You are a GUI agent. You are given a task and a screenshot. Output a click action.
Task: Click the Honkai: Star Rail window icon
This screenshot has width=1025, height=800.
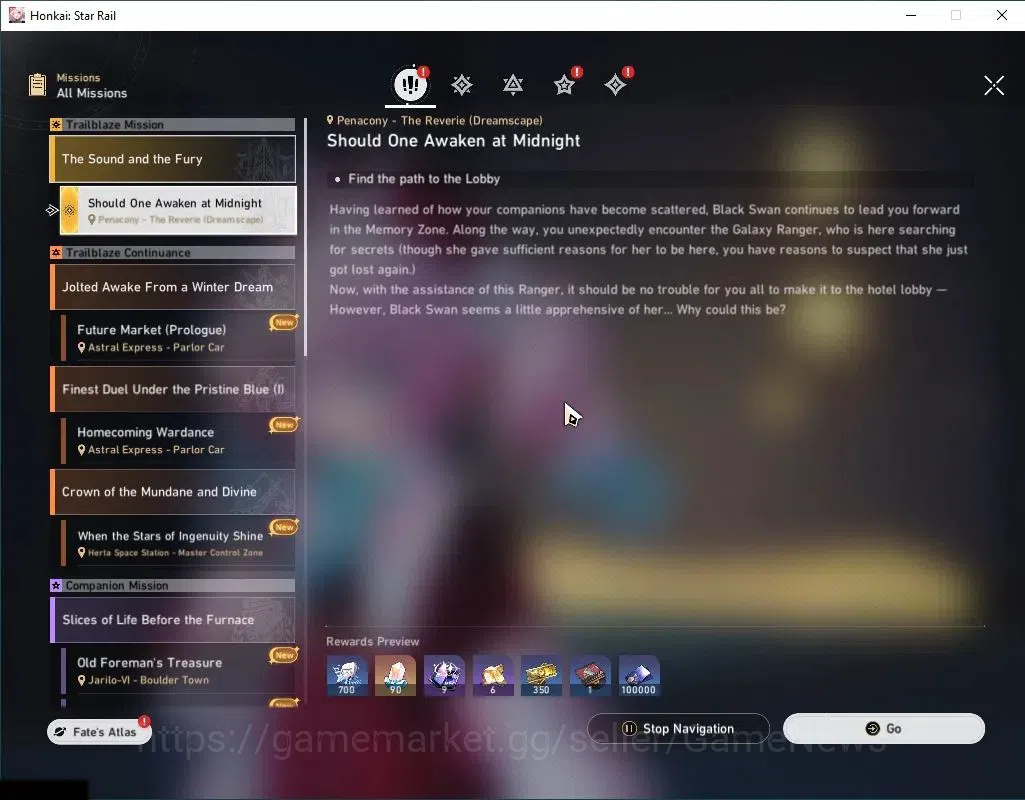(x=16, y=15)
